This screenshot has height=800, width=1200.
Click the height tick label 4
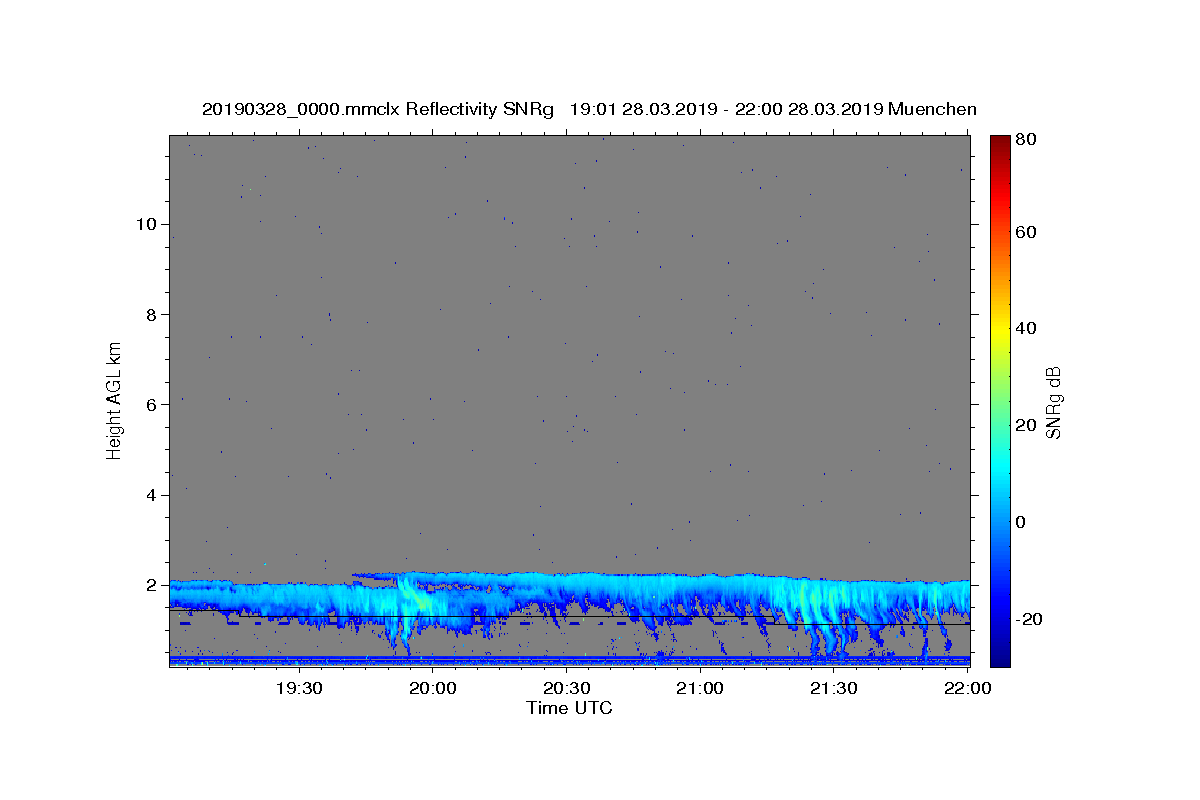point(151,494)
